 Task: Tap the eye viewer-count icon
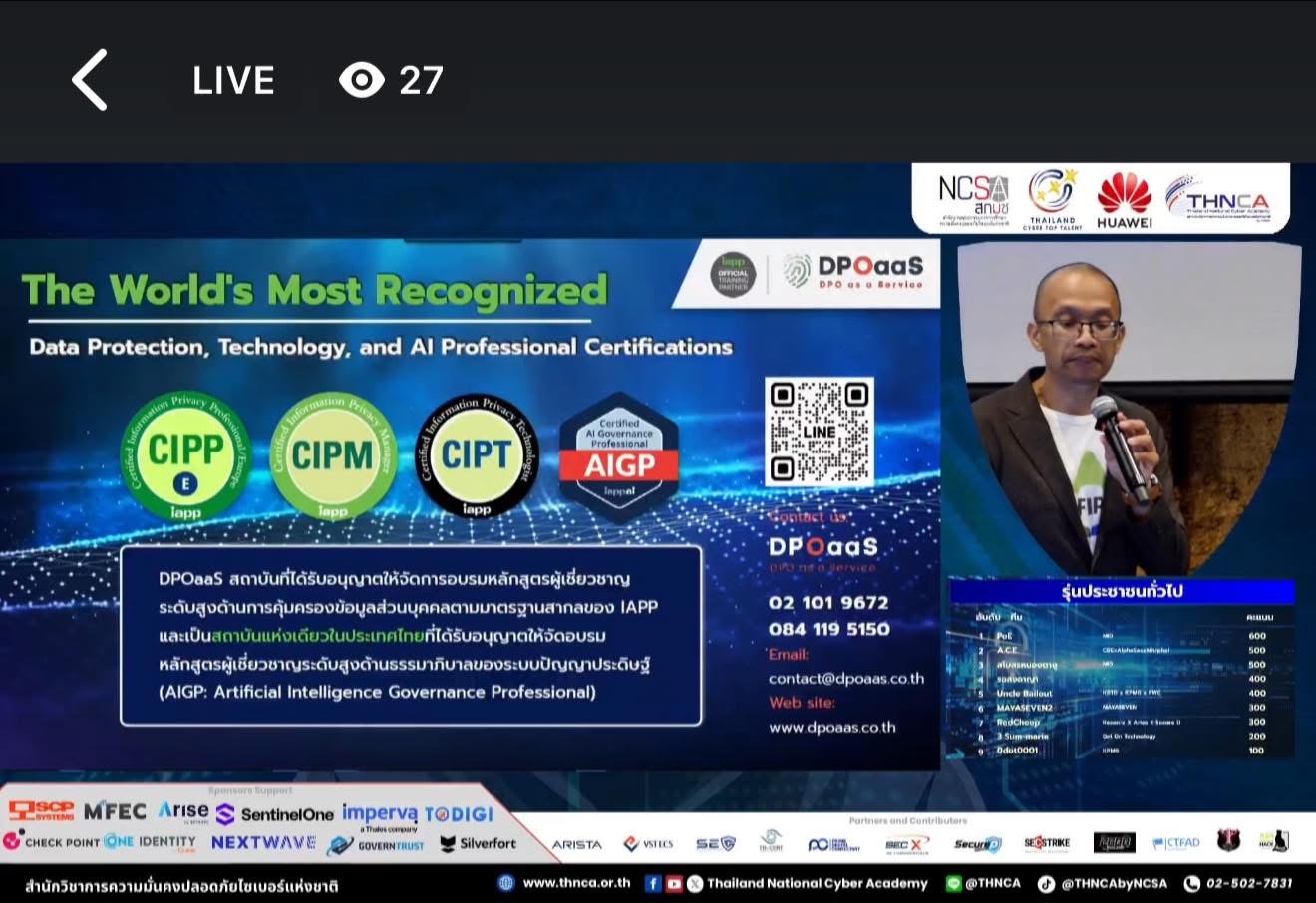click(362, 80)
